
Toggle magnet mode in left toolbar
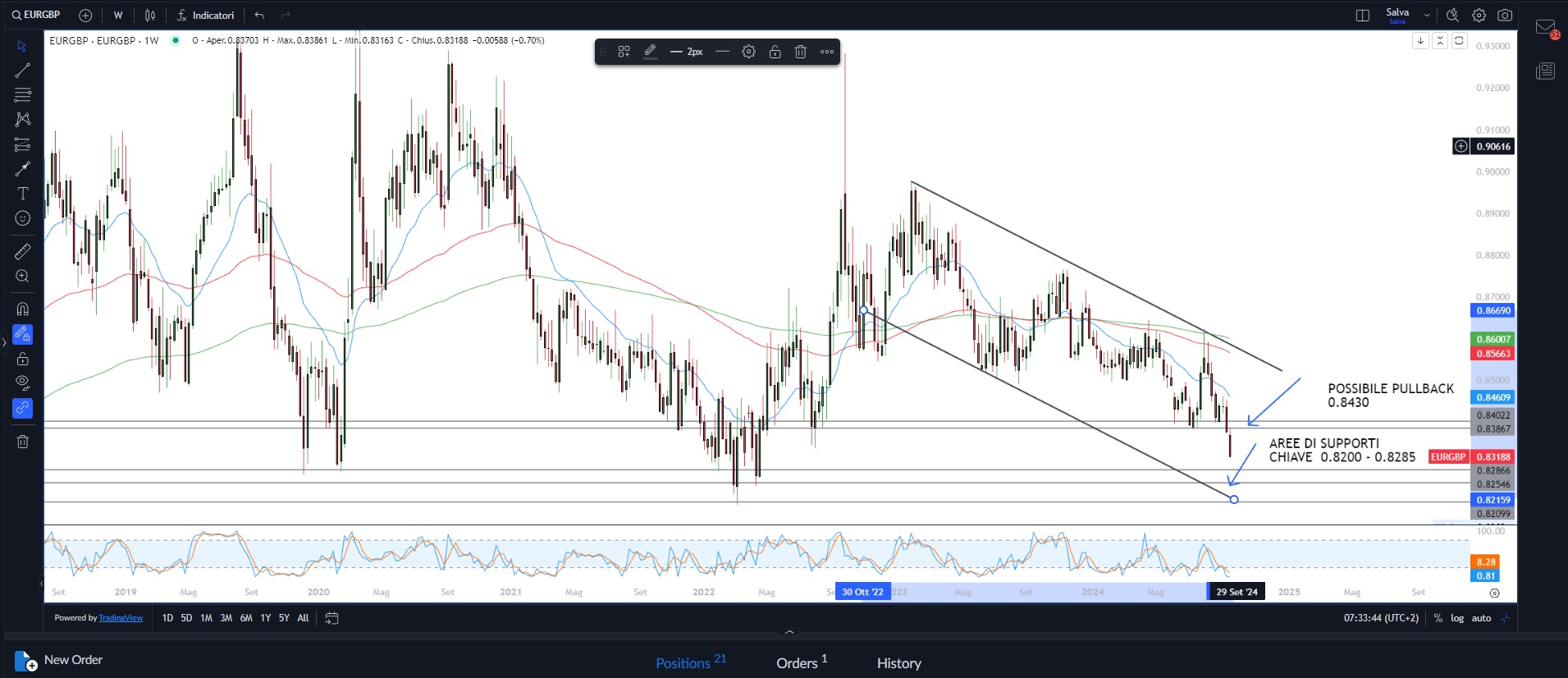(x=22, y=309)
